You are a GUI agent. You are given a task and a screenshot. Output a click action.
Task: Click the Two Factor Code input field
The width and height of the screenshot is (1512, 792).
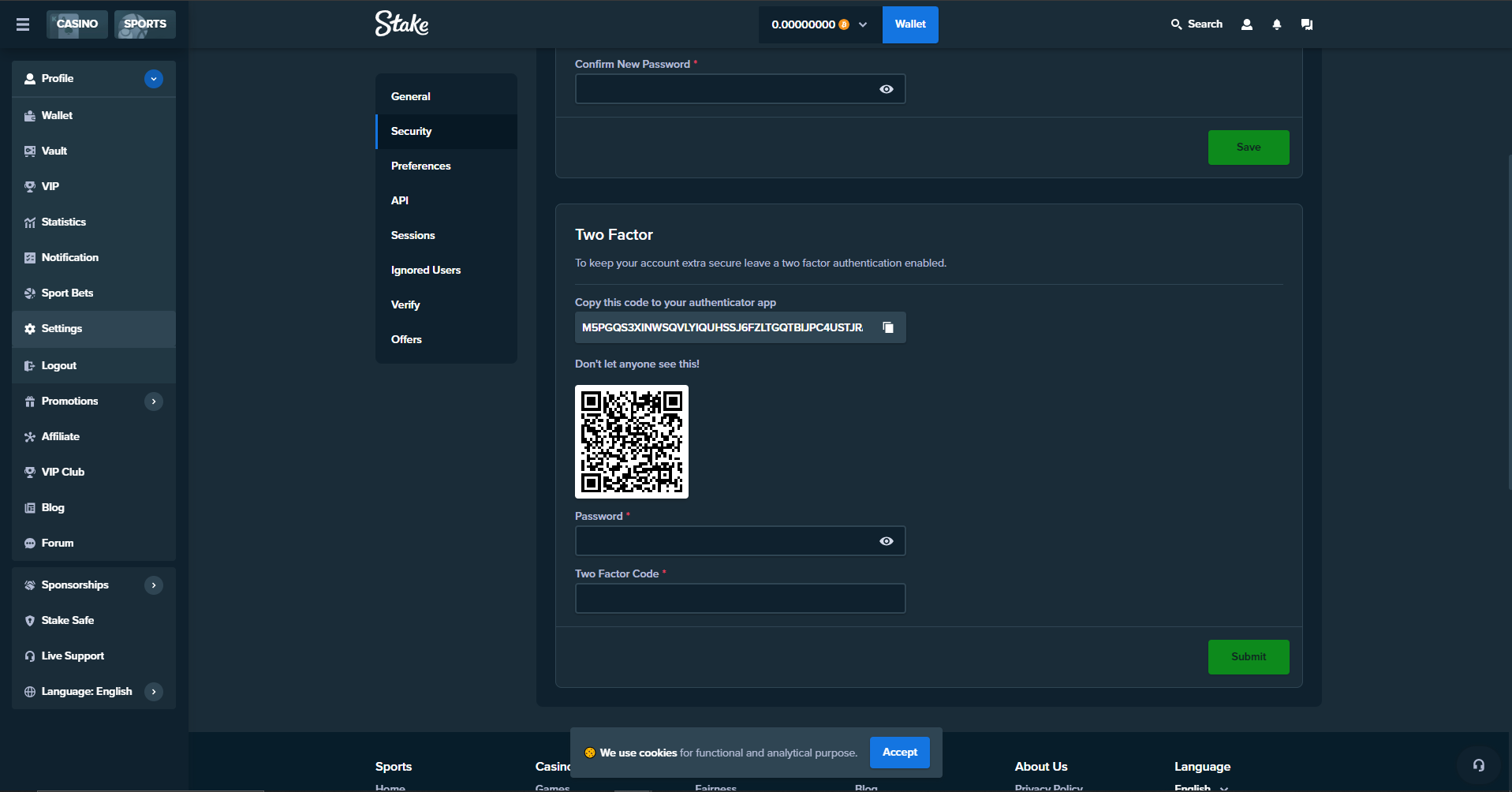pos(740,599)
